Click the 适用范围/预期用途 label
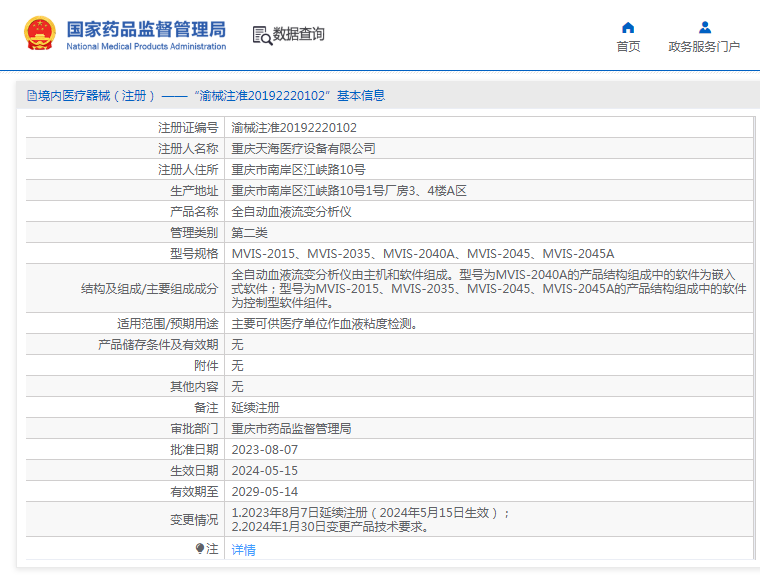Image resolution: width=760 pixels, height=580 pixels. [x=168, y=324]
